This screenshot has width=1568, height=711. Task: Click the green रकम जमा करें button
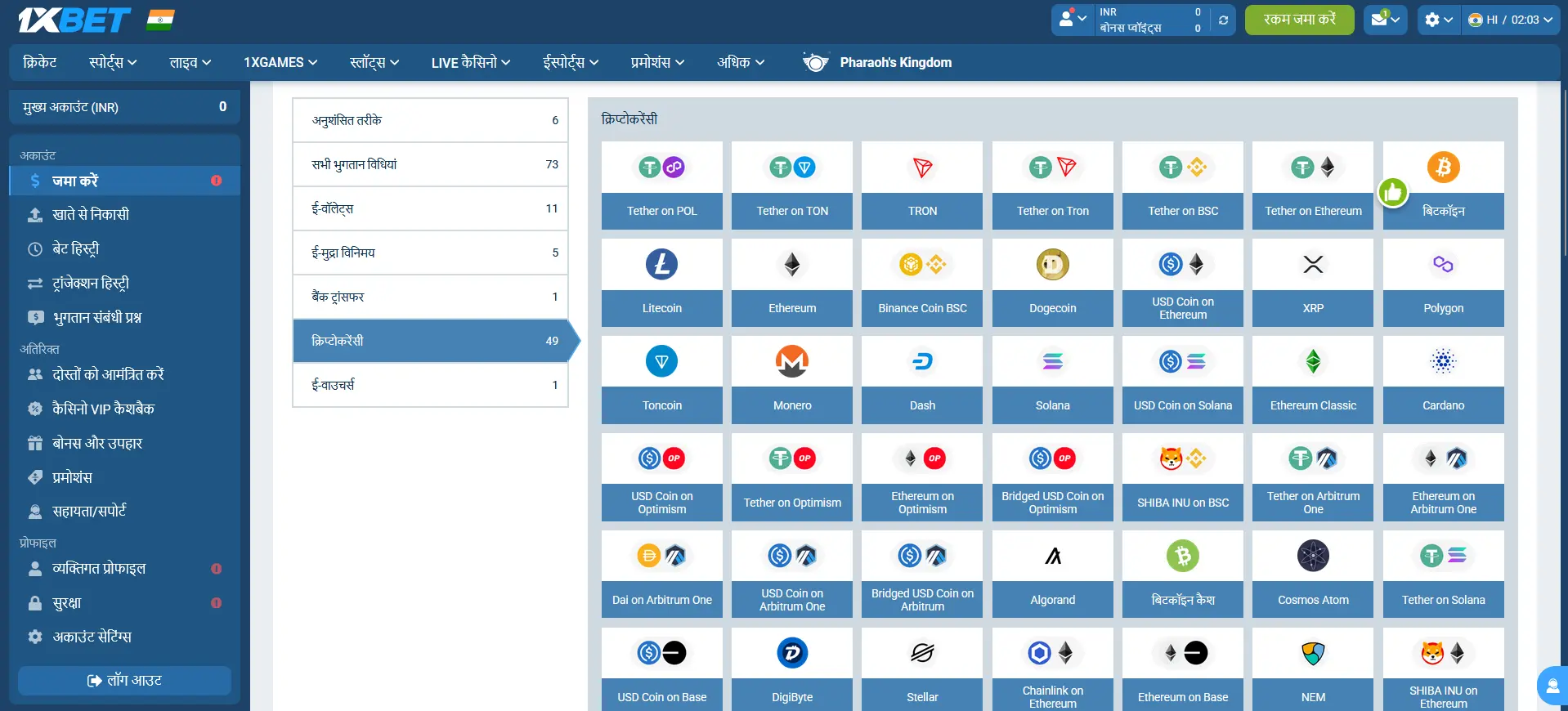(x=1299, y=20)
